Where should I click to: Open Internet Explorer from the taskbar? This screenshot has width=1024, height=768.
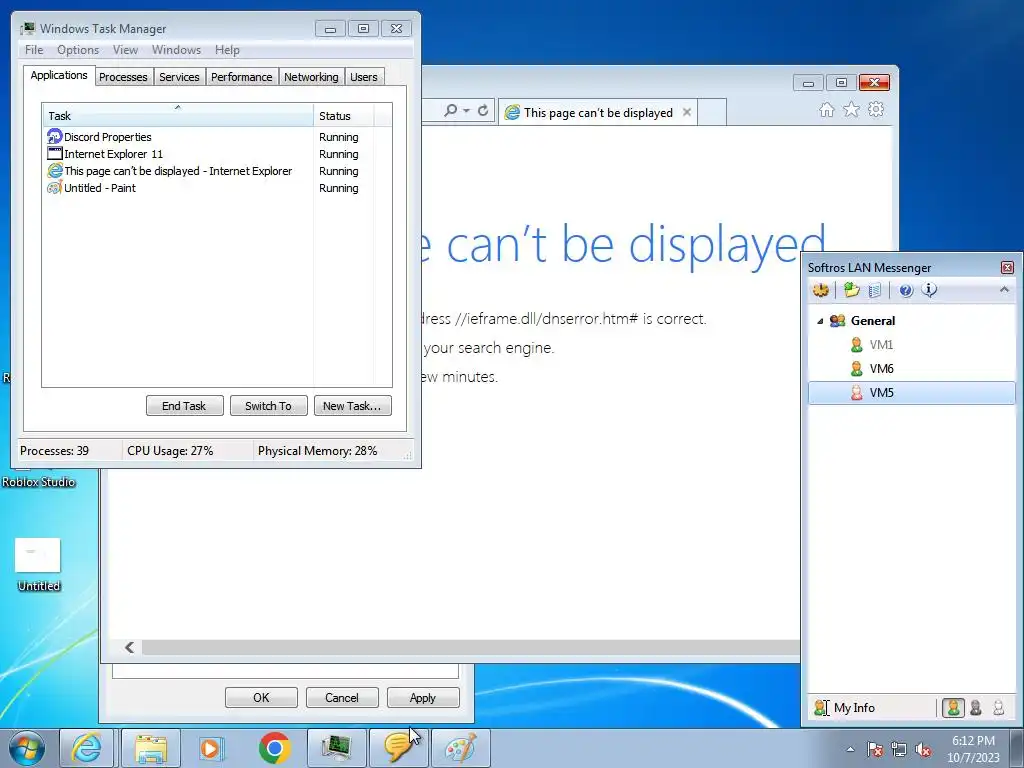(x=86, y=748)
